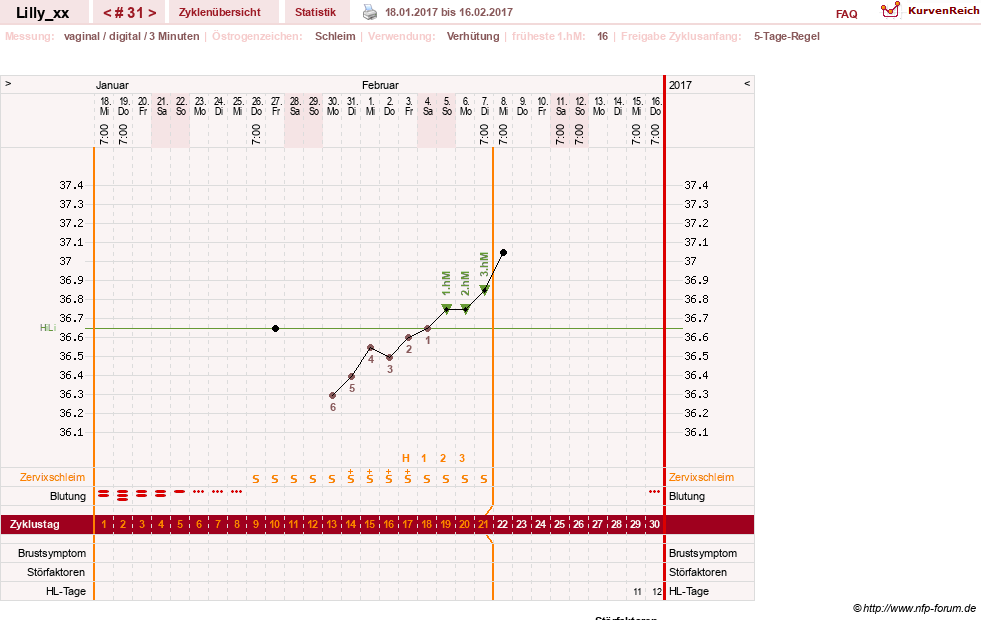
Task: Select cycle day 21 cell
Action: pyautogui.click(x=484, y=524)
